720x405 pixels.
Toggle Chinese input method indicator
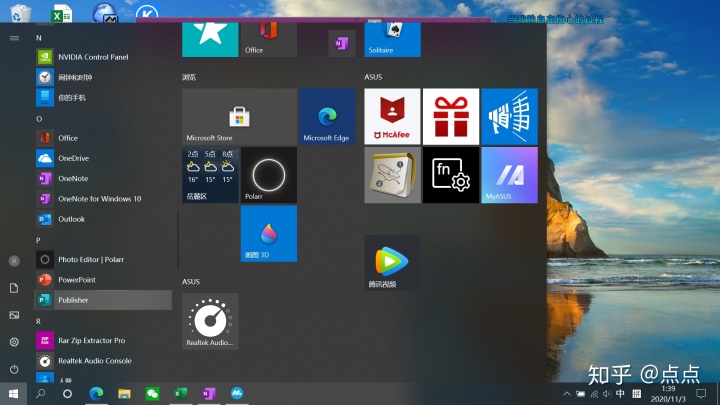[620, 394]
